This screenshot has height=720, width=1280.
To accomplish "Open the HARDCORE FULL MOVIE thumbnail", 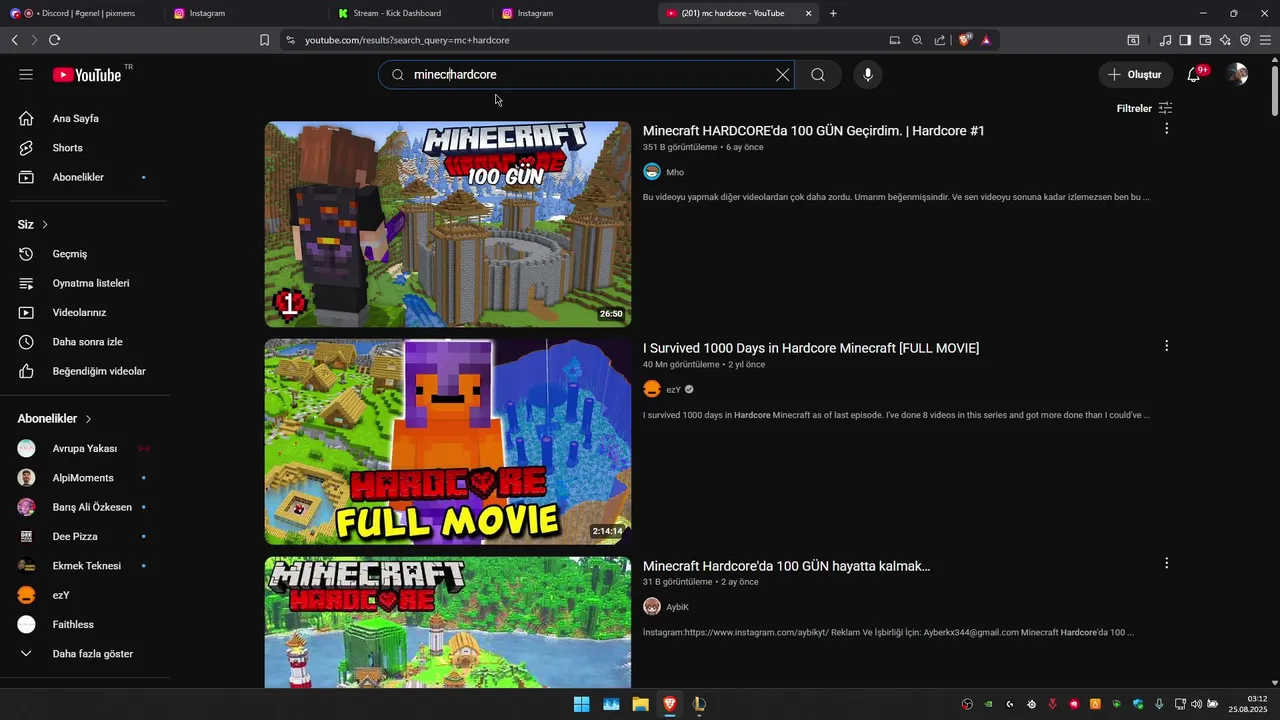I will (x=448, y=441).
